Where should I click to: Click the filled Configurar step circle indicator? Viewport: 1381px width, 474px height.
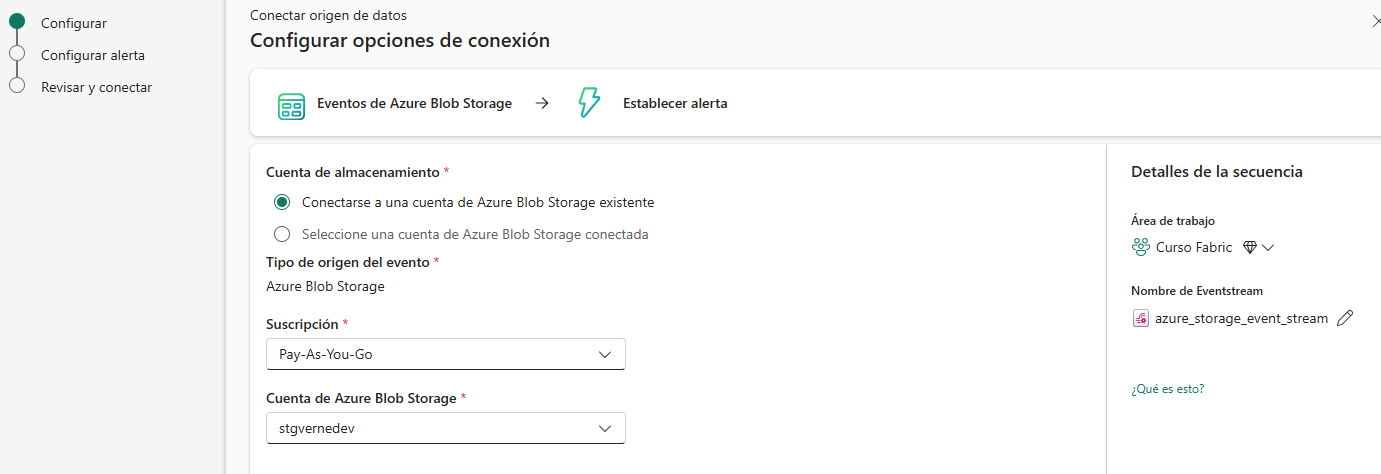coord(17,22)
